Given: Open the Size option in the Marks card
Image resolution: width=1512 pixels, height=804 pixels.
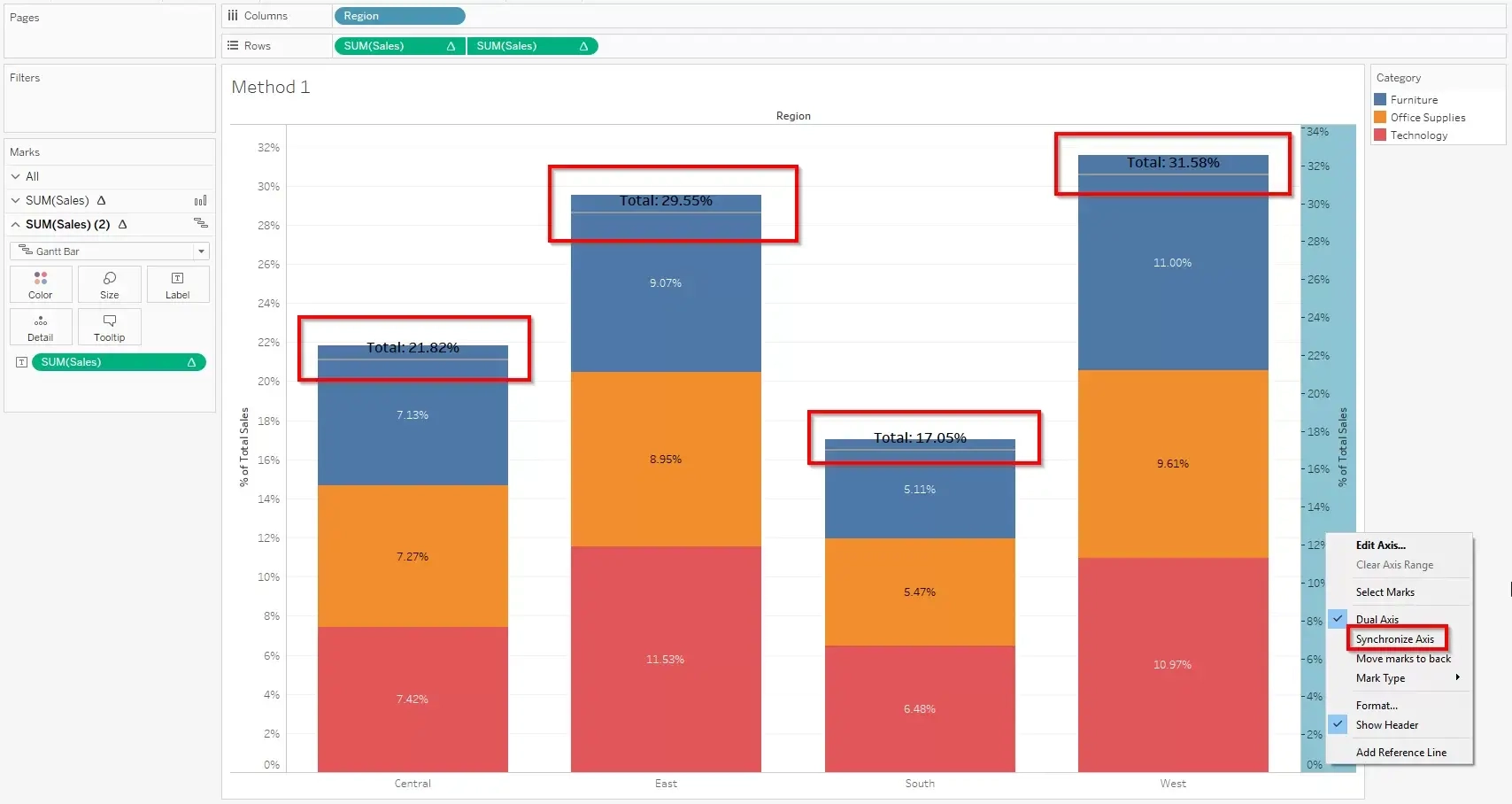Looking at the screenshot, I should pyautogui.click(x=109, y=283).
